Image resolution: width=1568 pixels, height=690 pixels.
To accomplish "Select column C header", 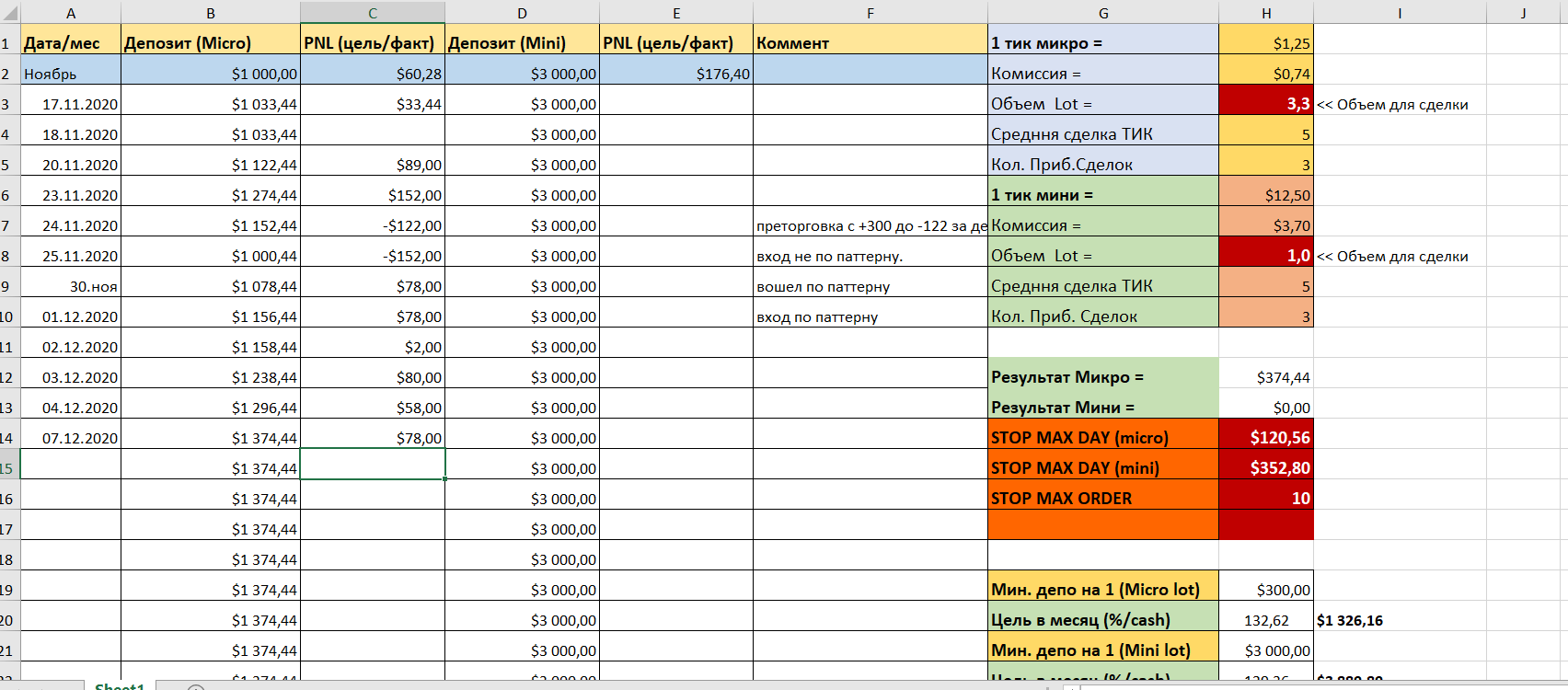I will click(373, 13).
